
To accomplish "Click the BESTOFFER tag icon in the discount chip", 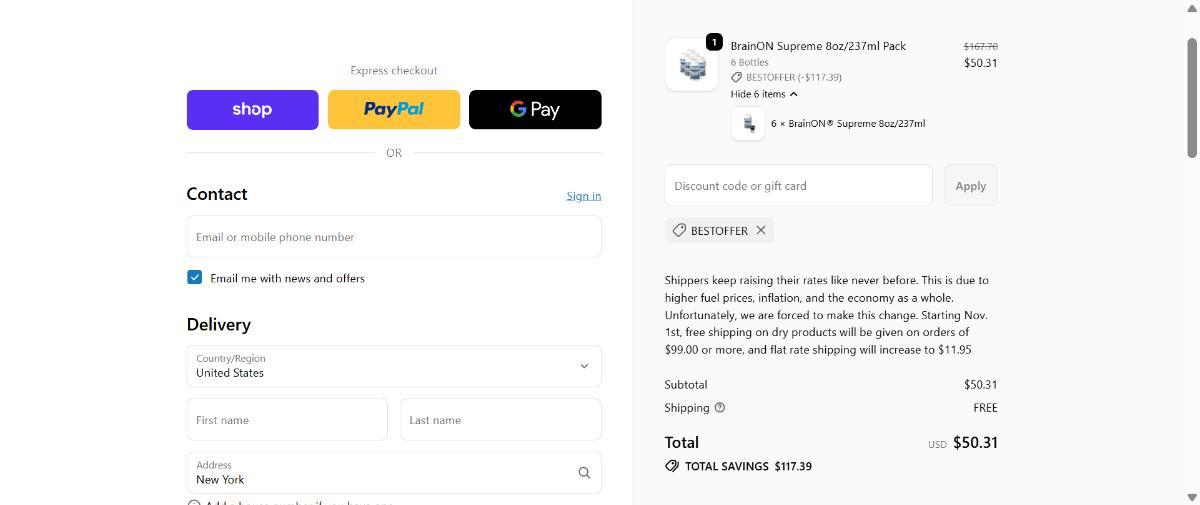I will click(x=679, y=230).
